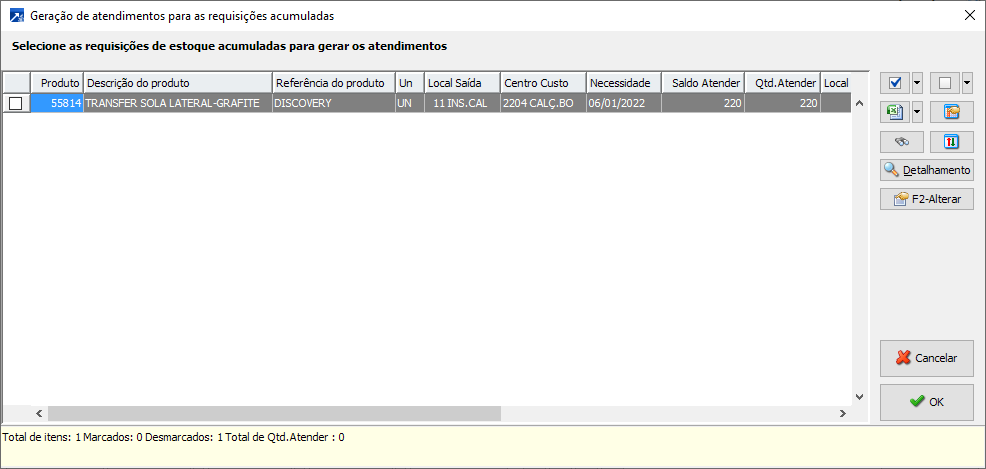Click the F2-Alterar button

click(x=927, y=199)
